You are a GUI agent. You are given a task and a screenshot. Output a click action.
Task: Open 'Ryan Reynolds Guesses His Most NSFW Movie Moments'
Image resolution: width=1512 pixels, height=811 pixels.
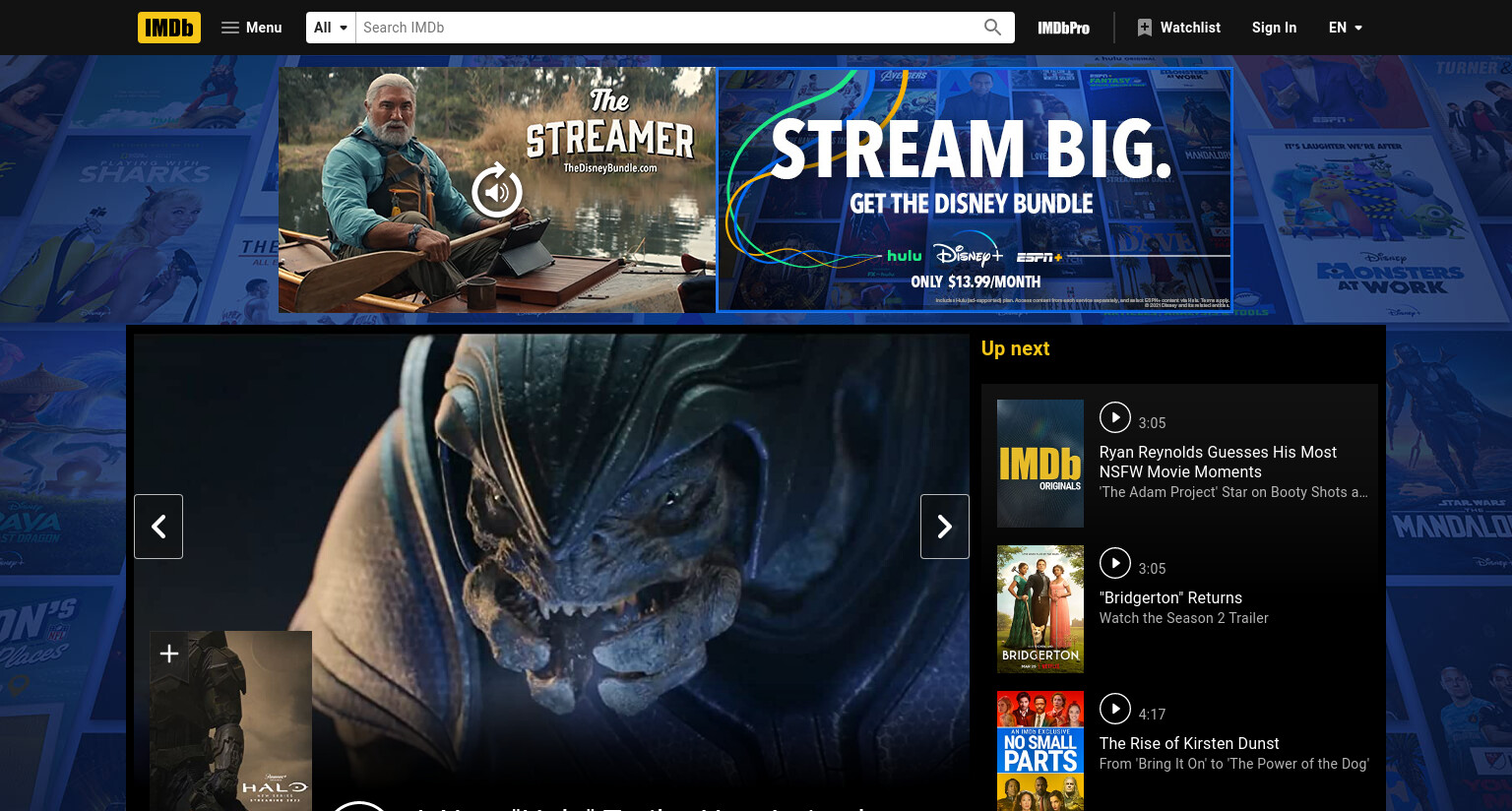[x=1218, y=462]
